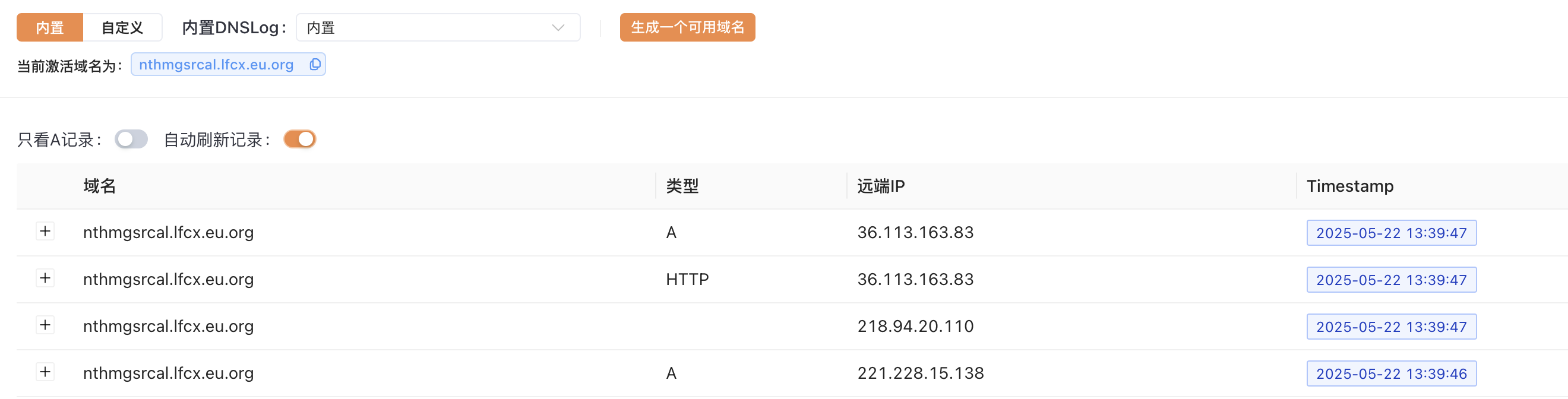The height and width of the screenshot is (399, 1568).
Task: Click the 远端IP column header
Action: pos(880,186)
